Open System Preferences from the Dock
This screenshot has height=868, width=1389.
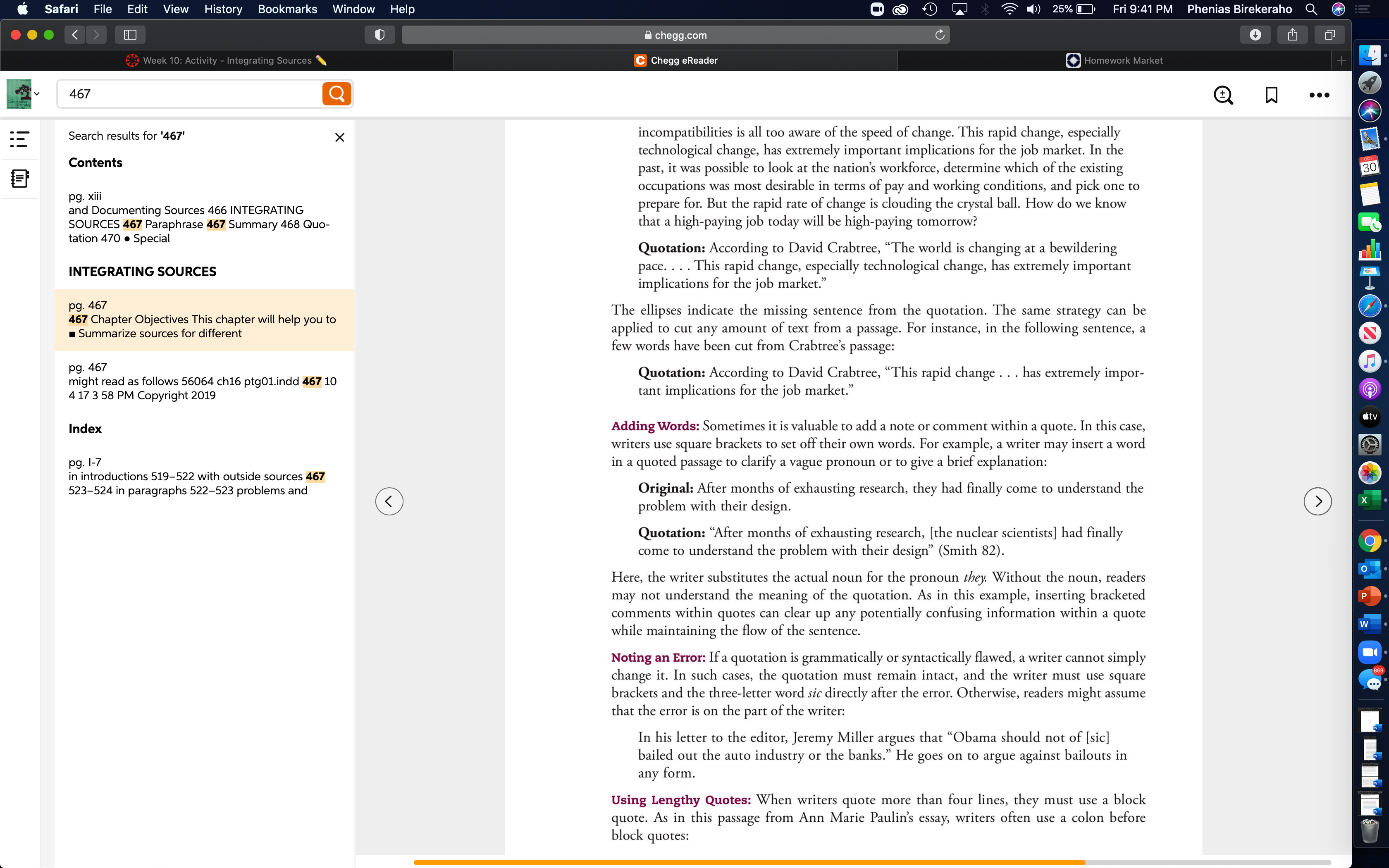[x=1370, y=444]
